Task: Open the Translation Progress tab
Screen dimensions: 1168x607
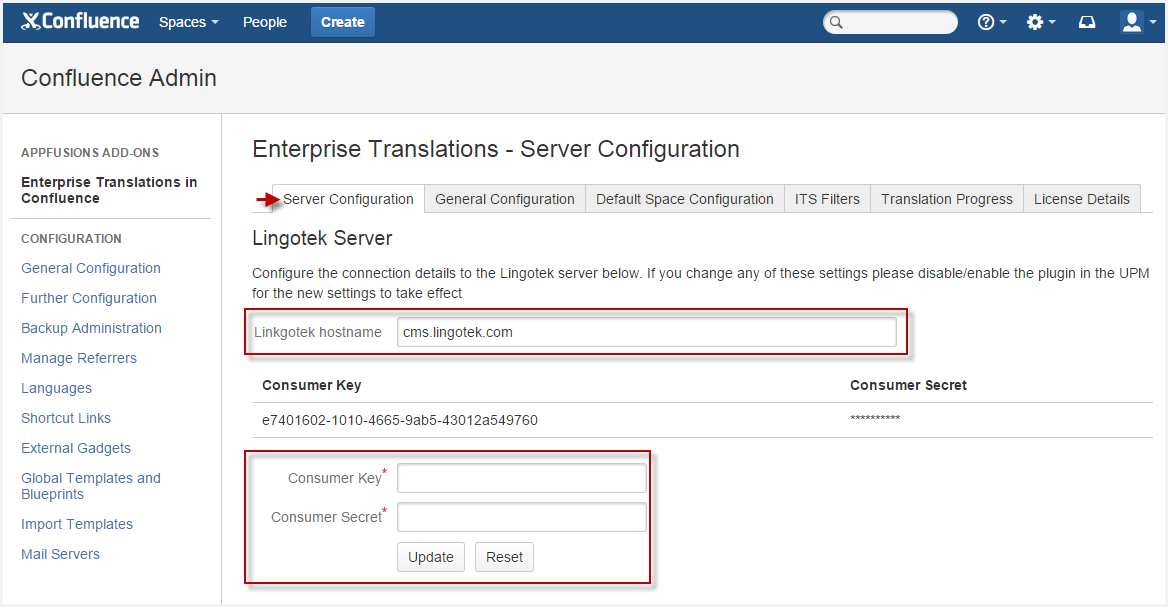Action: 947,199
